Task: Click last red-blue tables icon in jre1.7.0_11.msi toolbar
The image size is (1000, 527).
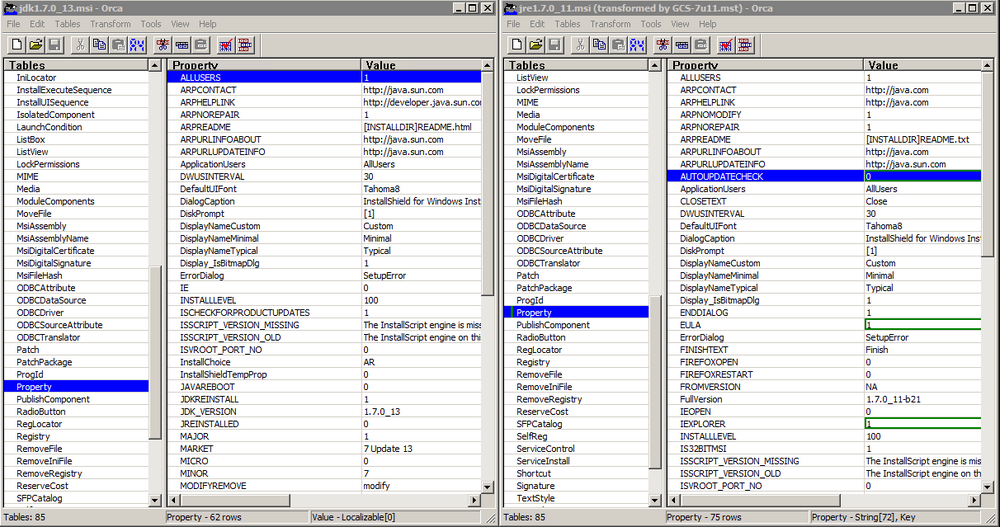Action: point(745,45)
